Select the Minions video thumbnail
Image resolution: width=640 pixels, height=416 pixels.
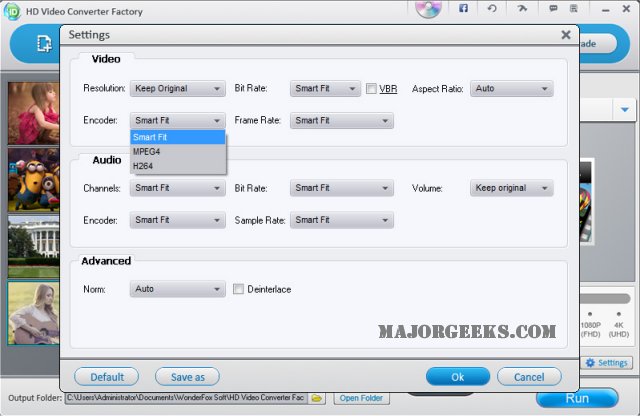(x=33, y=180)
